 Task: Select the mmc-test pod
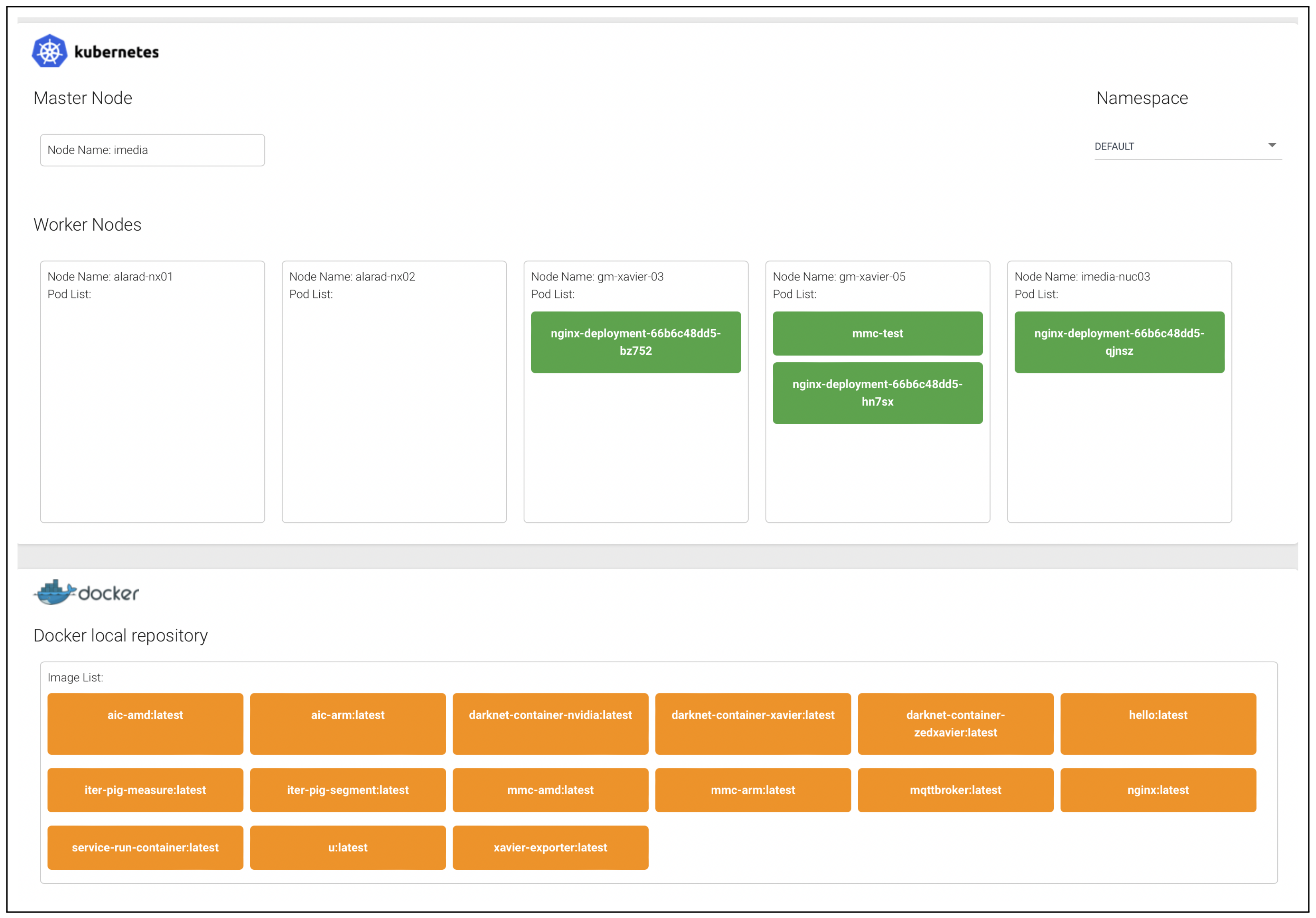pyautogui.click(x=877, y=334)
